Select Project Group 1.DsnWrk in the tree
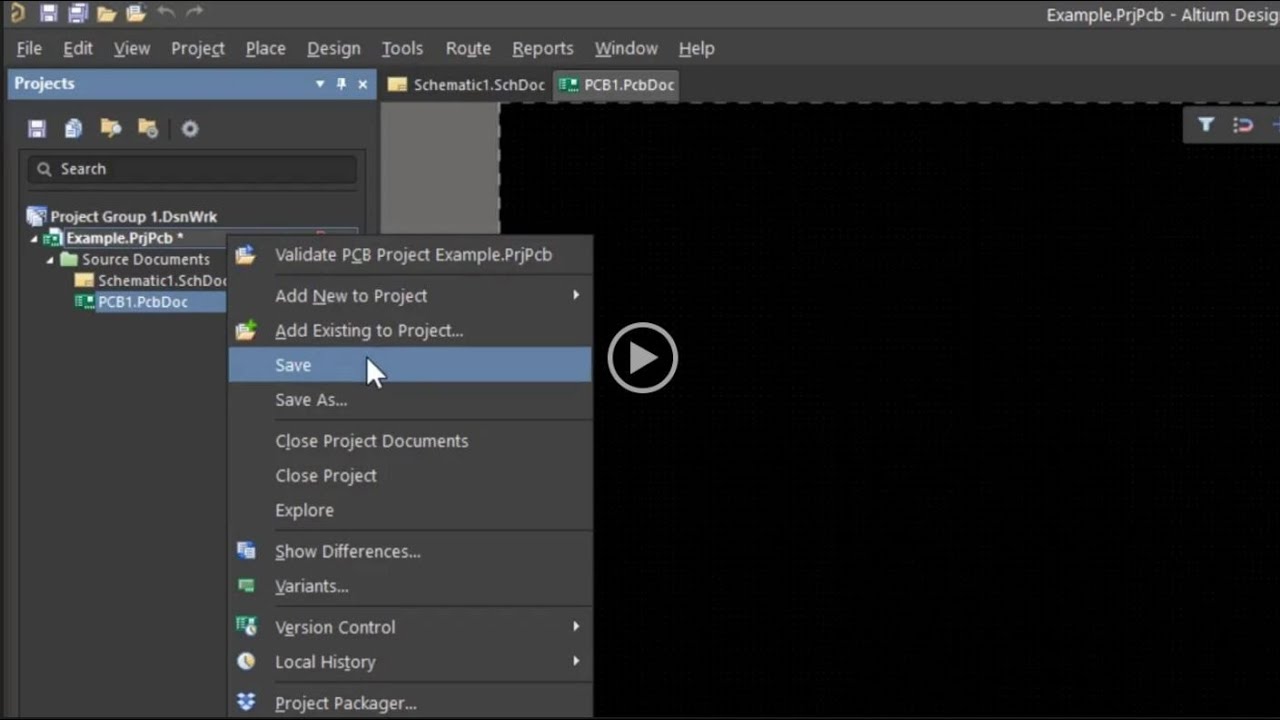Image resolution: width=1280 pixels, height=720 pixels. click(133, 216)
